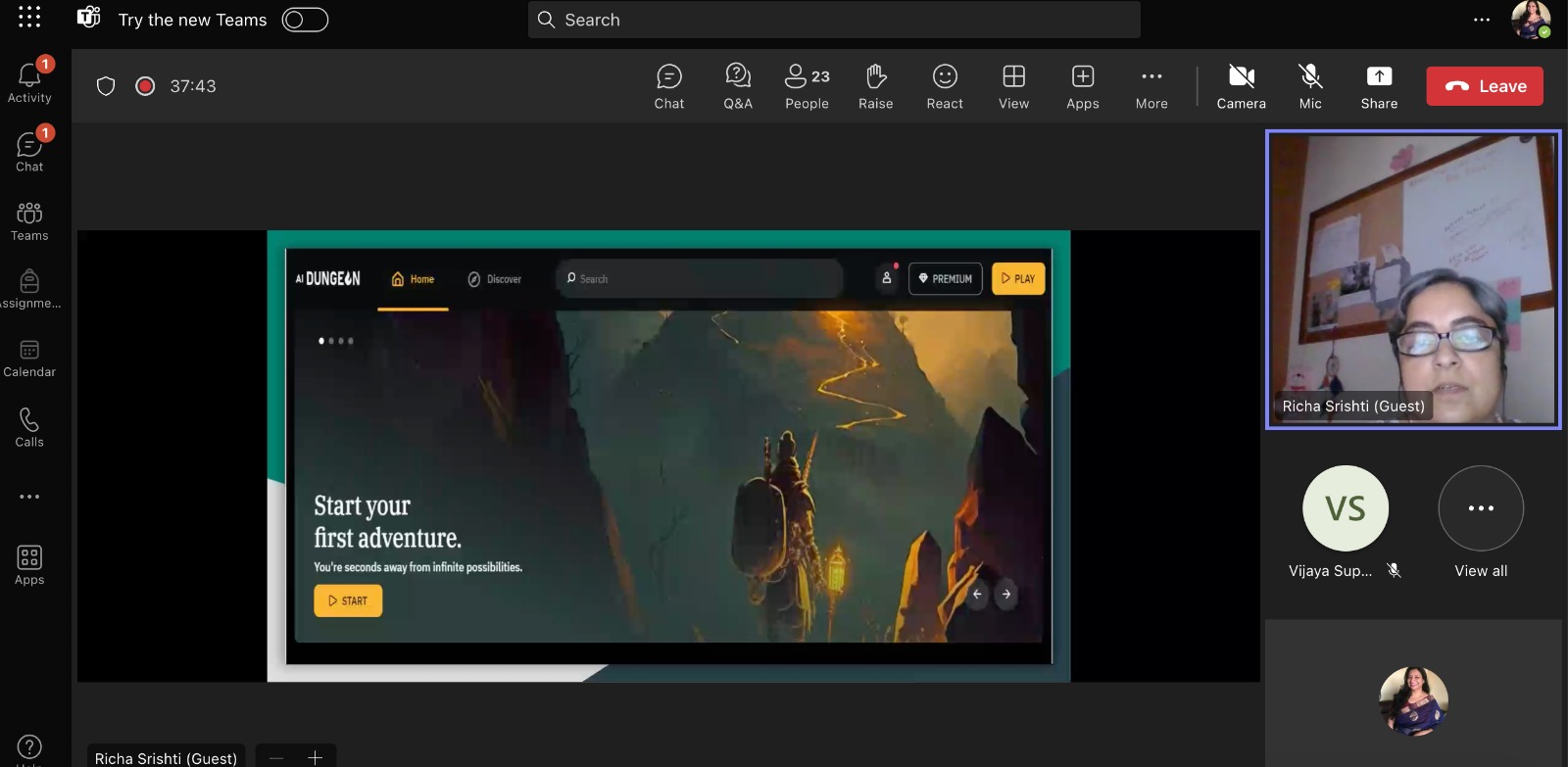Zoom out of shared content
1568x767 pixels.
click(276, 757)
